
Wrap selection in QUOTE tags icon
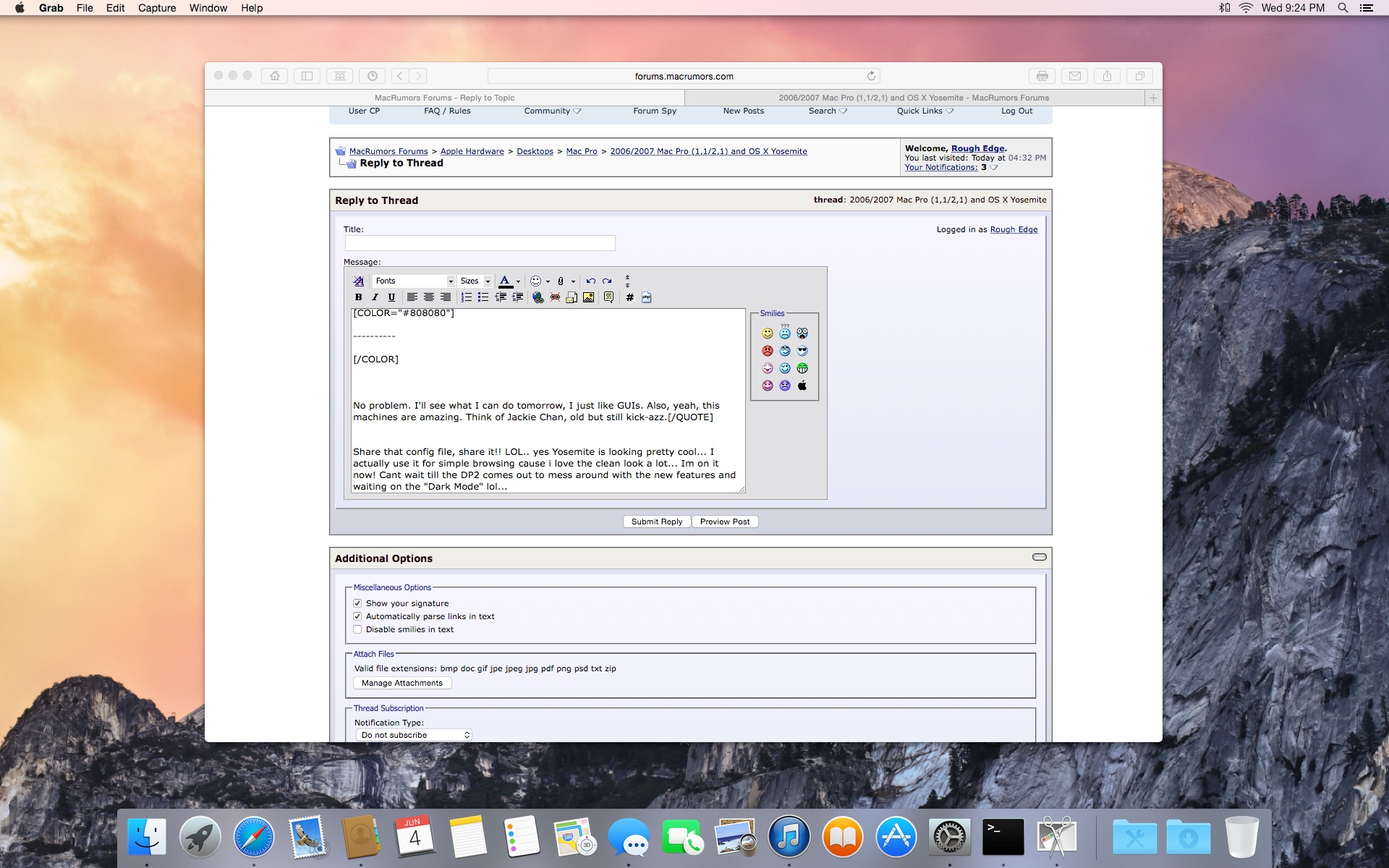point(608,297)
